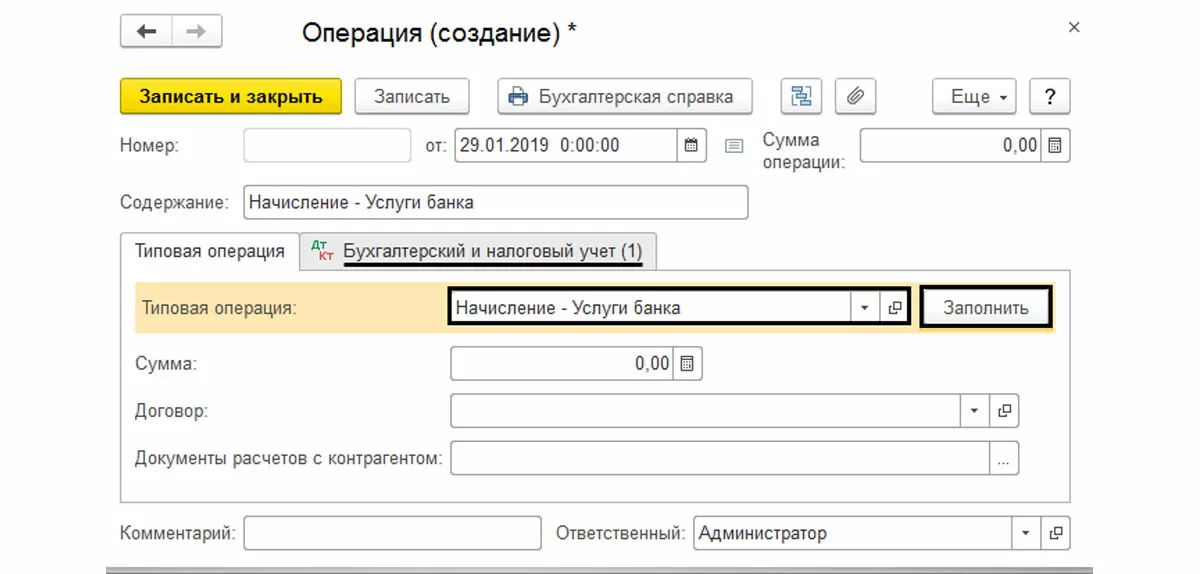Click the open-form icon beside Типовая операция
This screenshot has height=574, width=1200.
(x=895, y=308)
